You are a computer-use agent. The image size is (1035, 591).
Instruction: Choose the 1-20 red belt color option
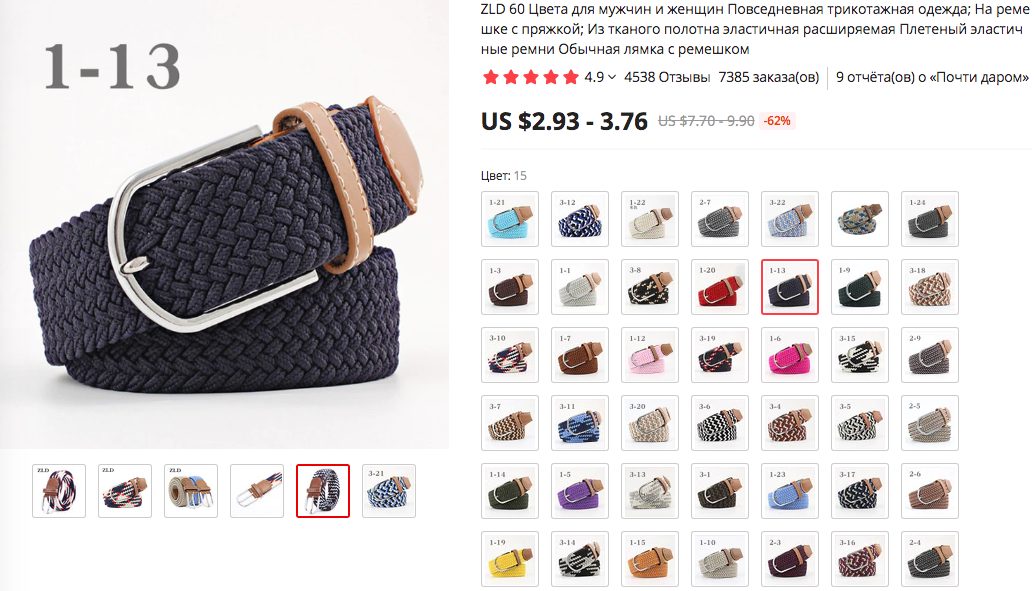tap(719, 287)
